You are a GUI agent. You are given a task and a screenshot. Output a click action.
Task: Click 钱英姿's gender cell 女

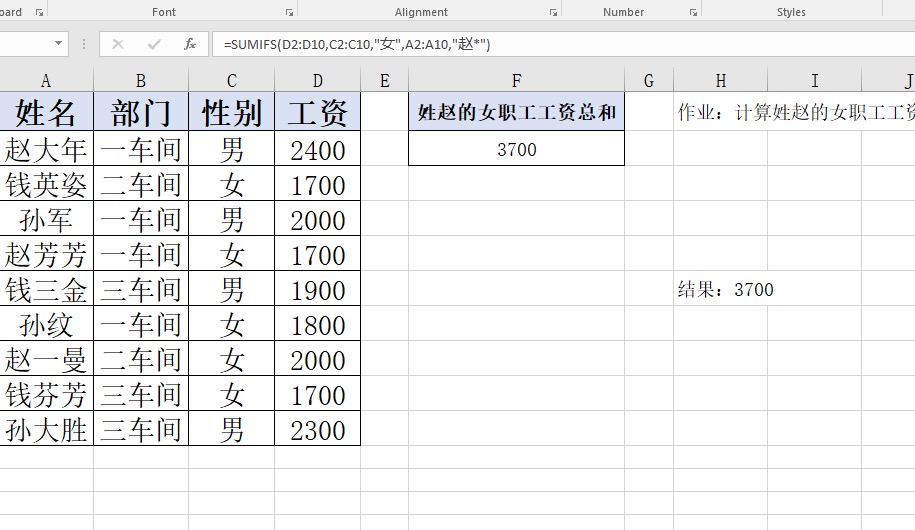232,183
